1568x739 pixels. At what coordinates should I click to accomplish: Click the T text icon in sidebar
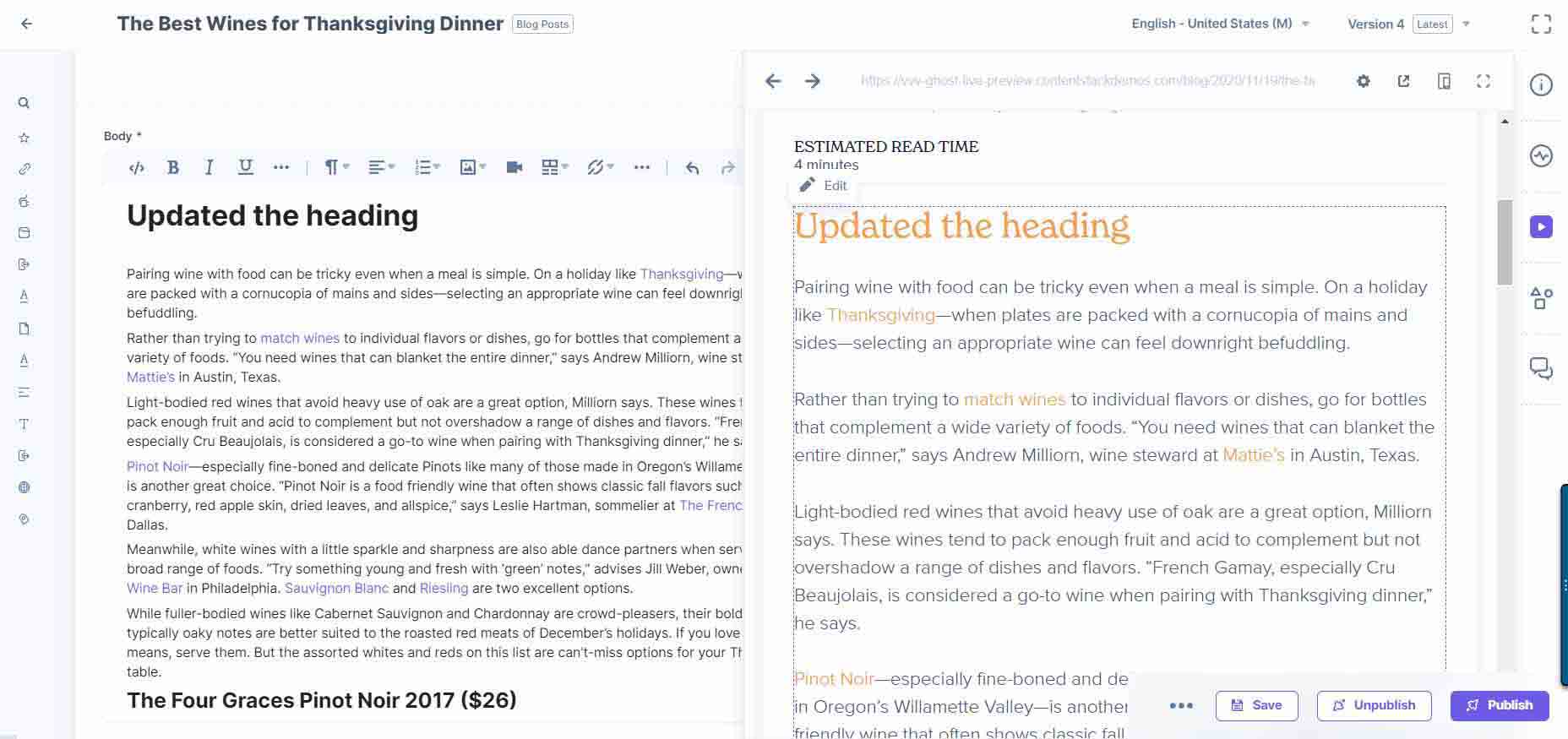[24, 424]
